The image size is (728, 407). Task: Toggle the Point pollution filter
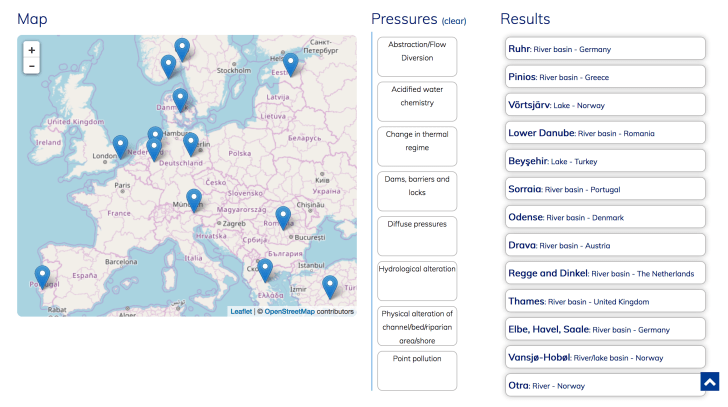417,371
